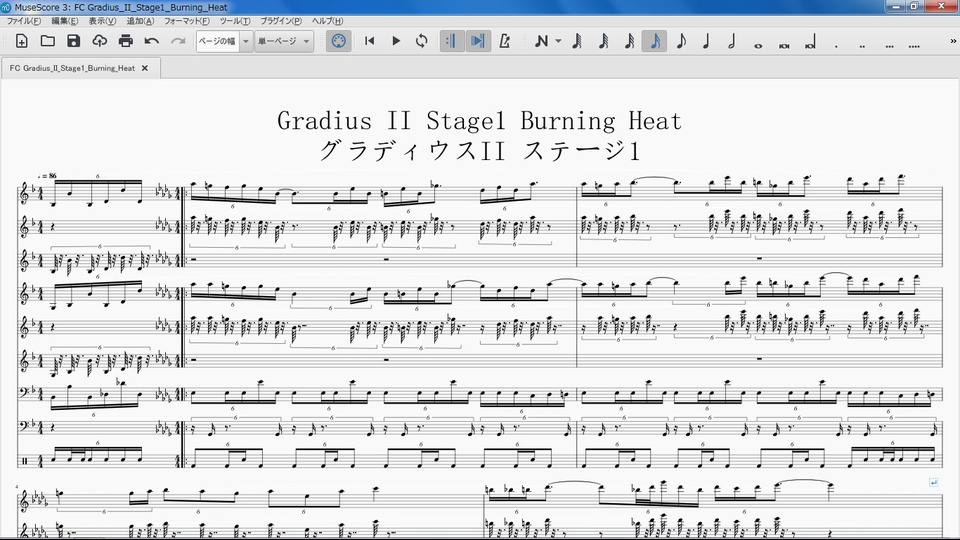Open ファイル(F) menu
The width and height of the screenshot is (960, 540).
24,21
